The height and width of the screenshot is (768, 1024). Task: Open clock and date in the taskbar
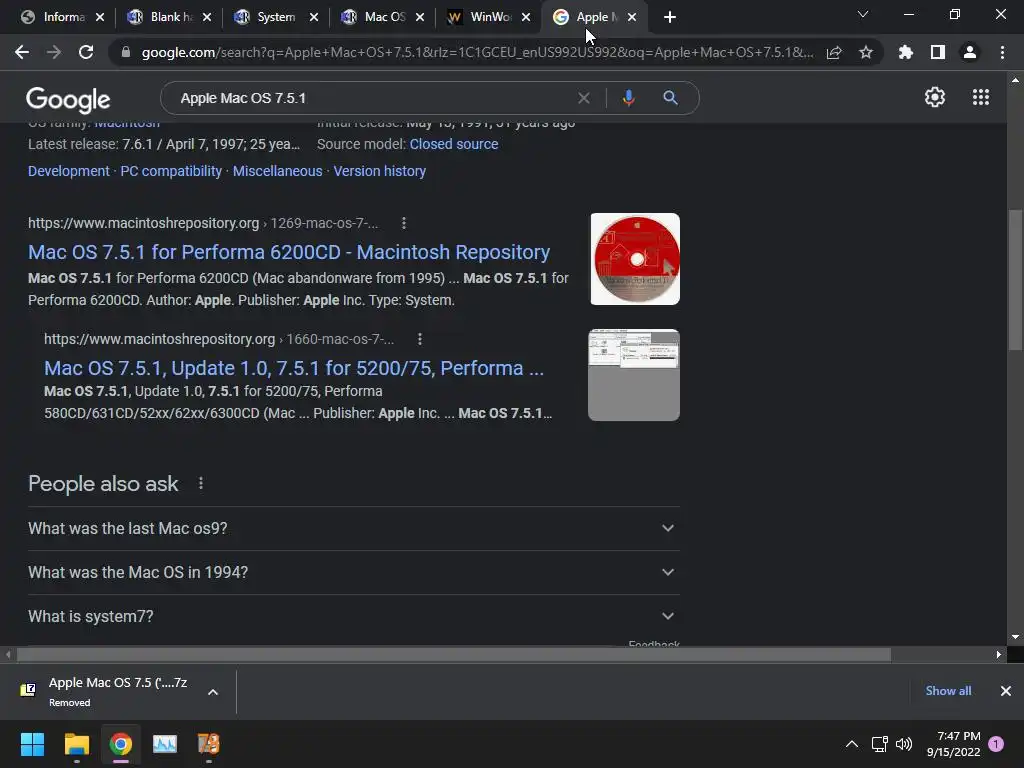click(953, 744)
